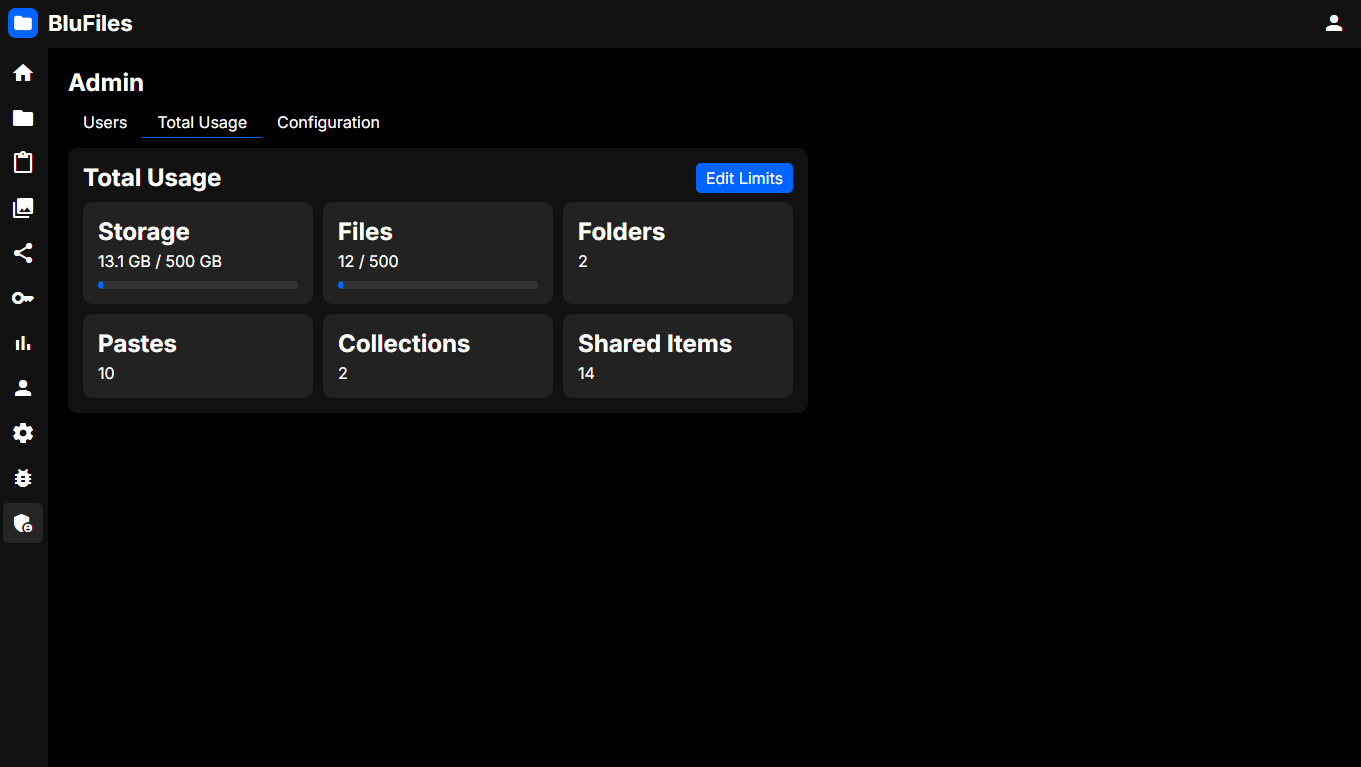Image resolution: width=1361 pixels, height=767 pixels.
Task: Click the Edit Limits button
Action: 744,178
